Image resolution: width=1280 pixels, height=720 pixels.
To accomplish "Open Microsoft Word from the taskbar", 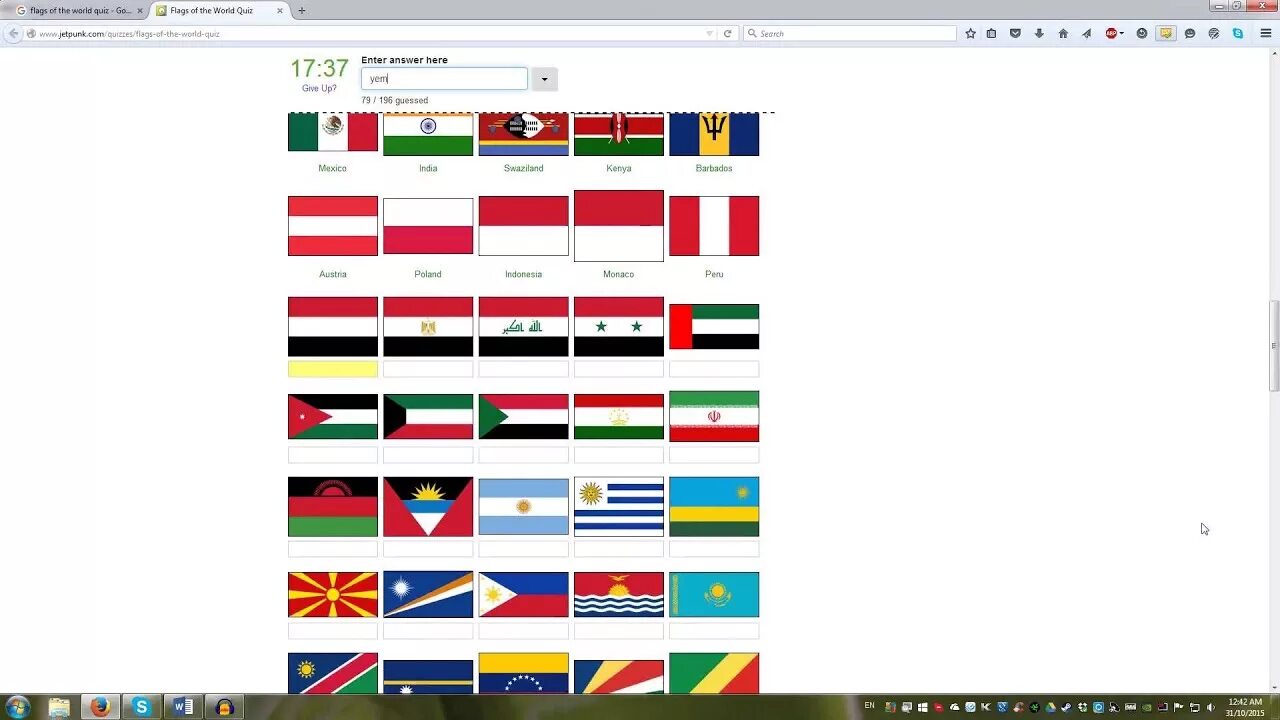I will click(183, 707).
